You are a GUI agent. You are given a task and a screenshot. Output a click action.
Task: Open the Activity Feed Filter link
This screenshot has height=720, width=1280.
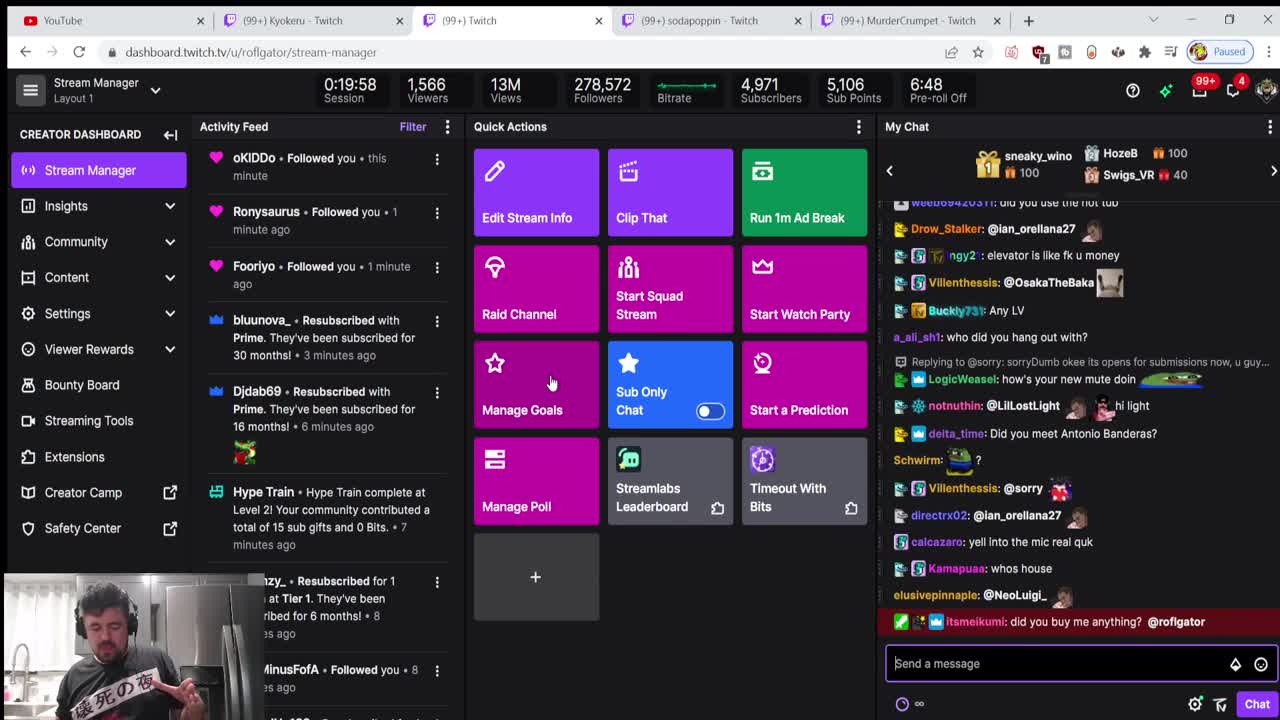pyautogui.click(x=413, y=127)
